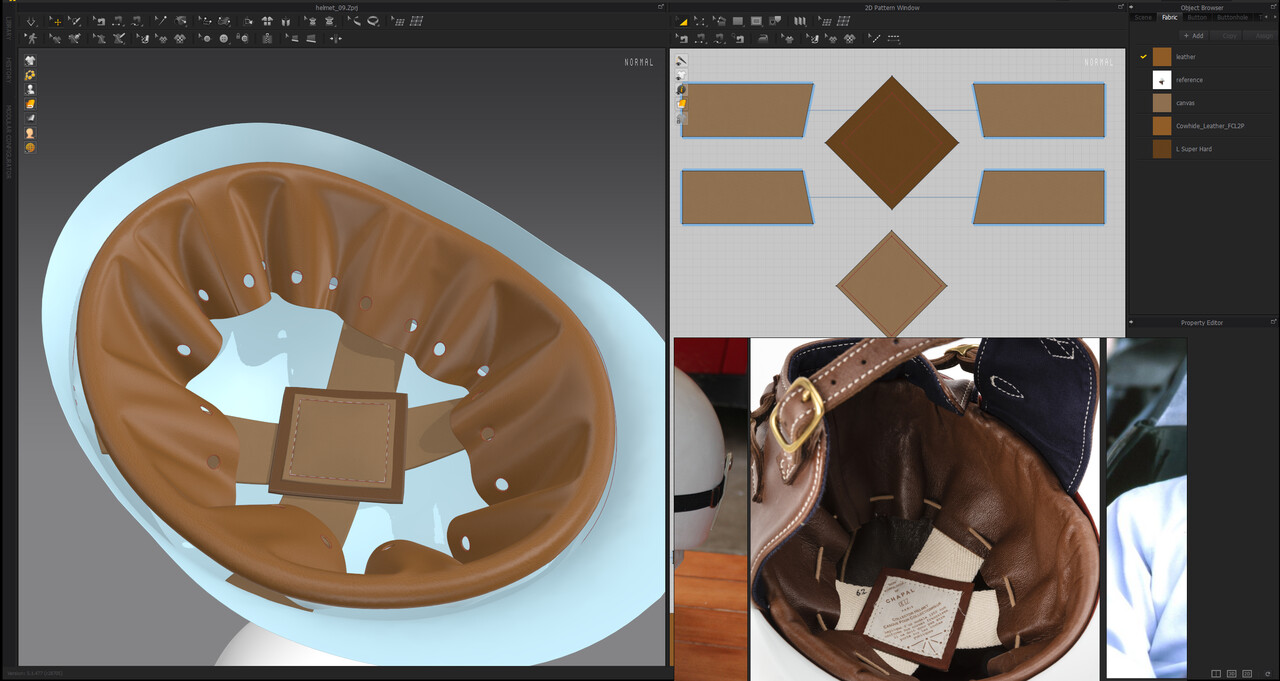Select the Polygon tool in 2D toolbar
Screen dimensions: 1280x681
[x=720, y=21]
